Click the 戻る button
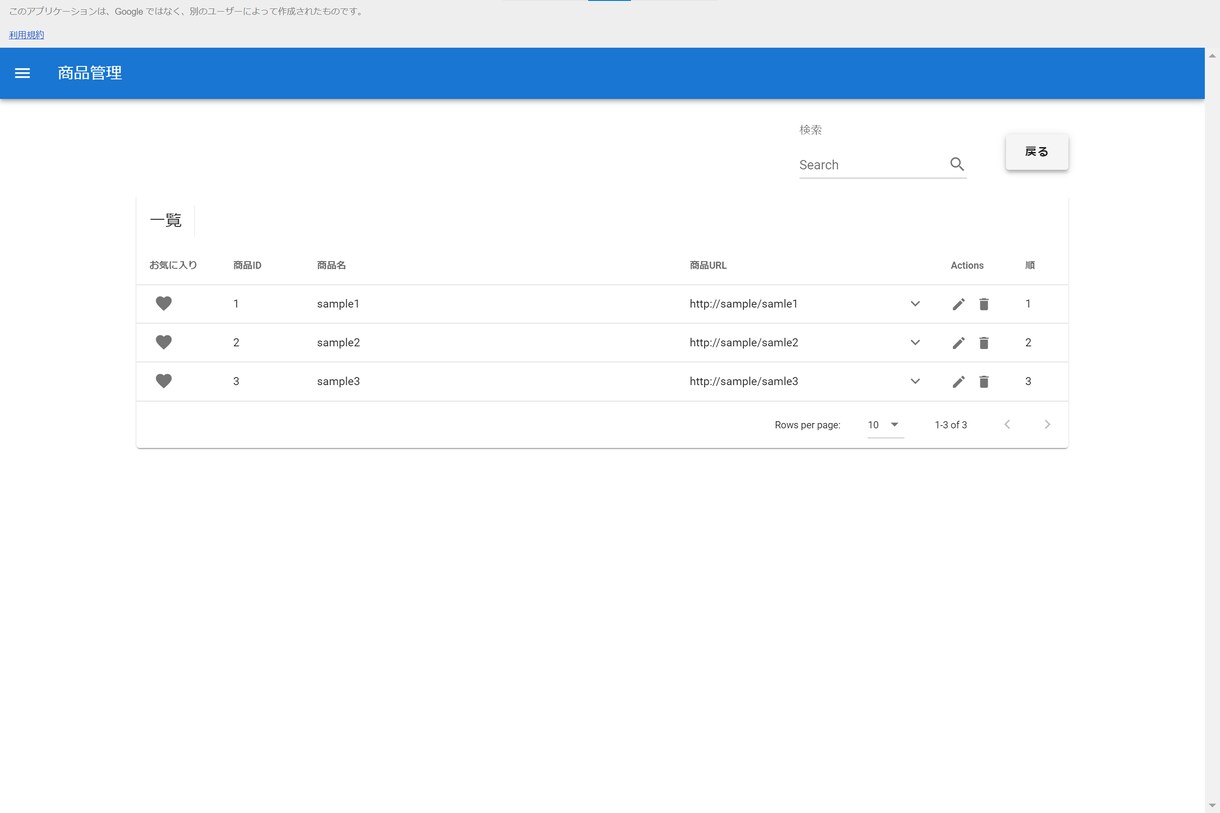This screenshot has height=813, width=1220. click(1037, 152)
